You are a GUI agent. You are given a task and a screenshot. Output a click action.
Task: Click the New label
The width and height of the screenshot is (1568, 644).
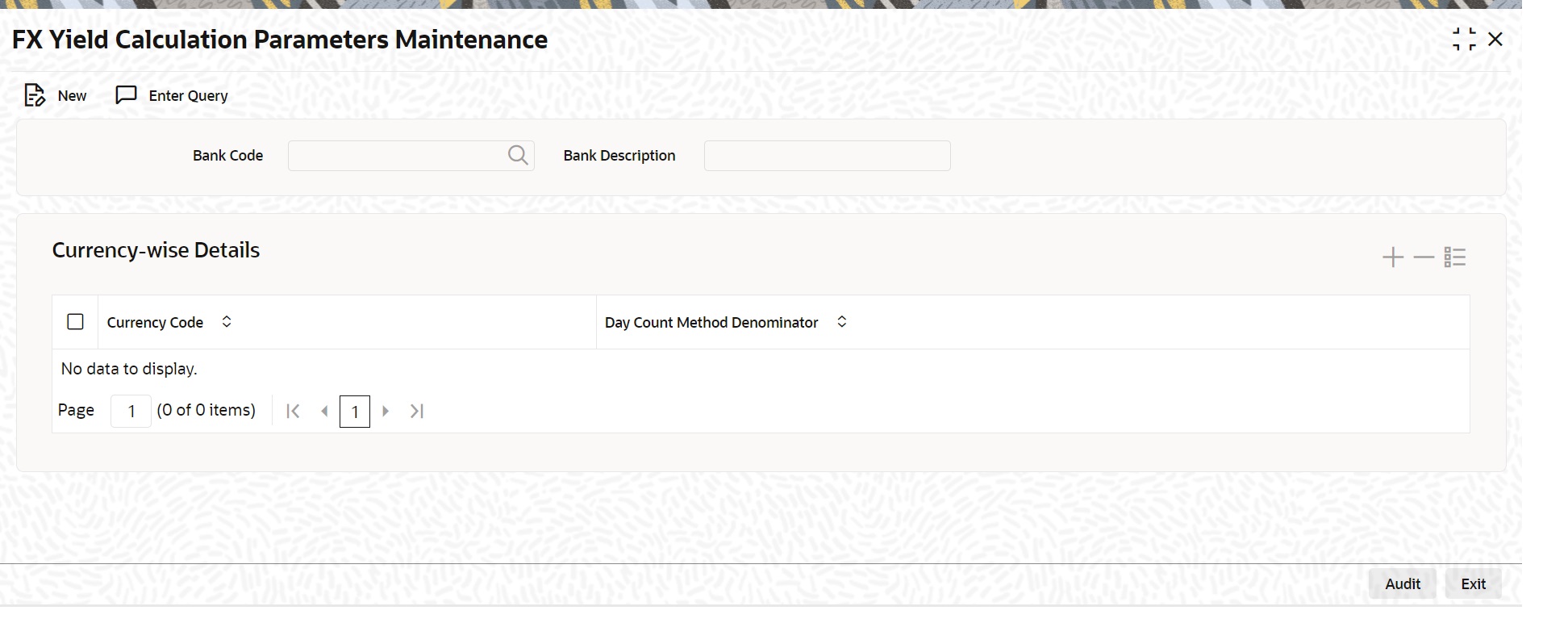(x=72, y=95)
